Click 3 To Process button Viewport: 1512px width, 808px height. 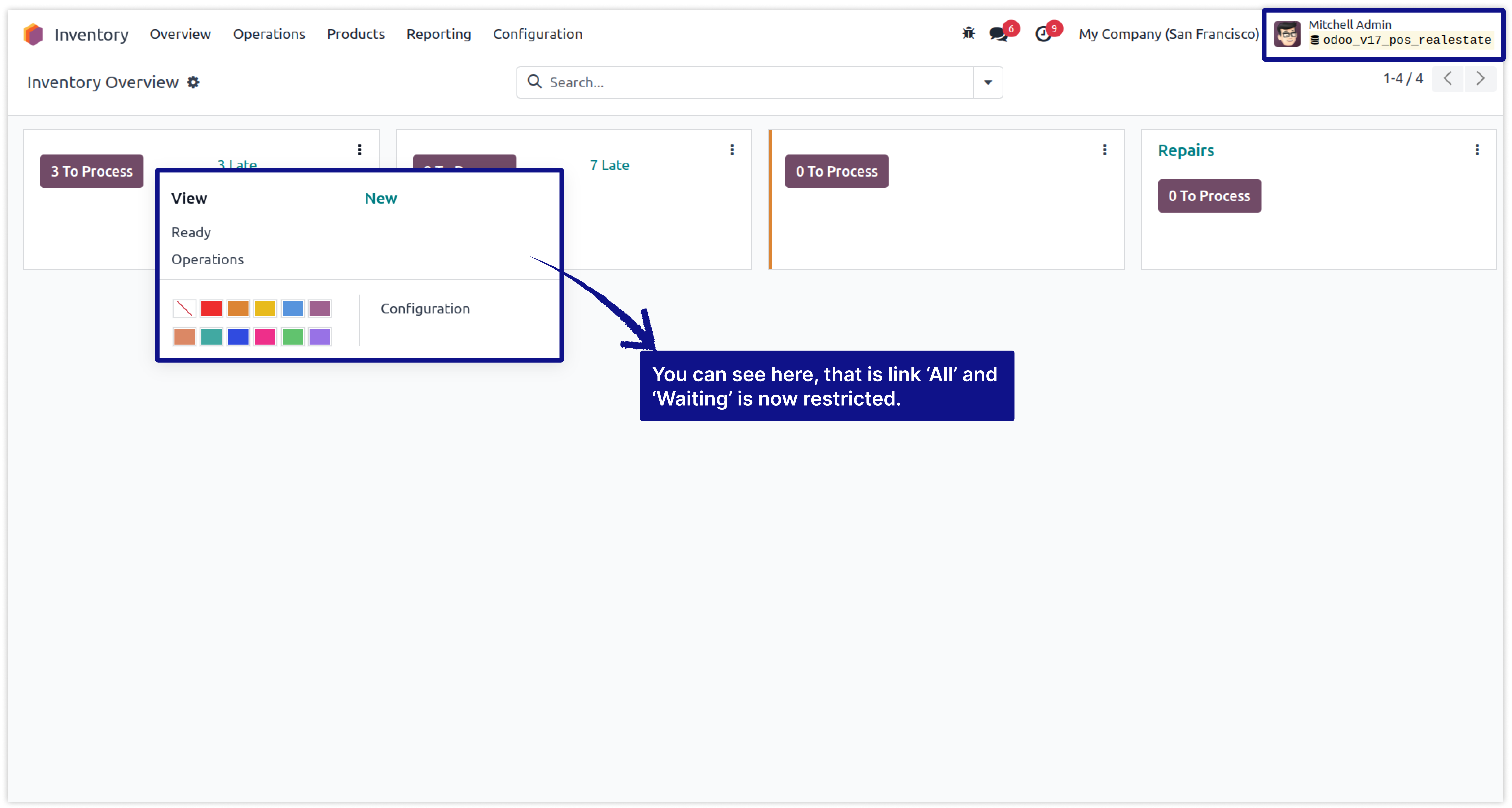coord(91,172)
